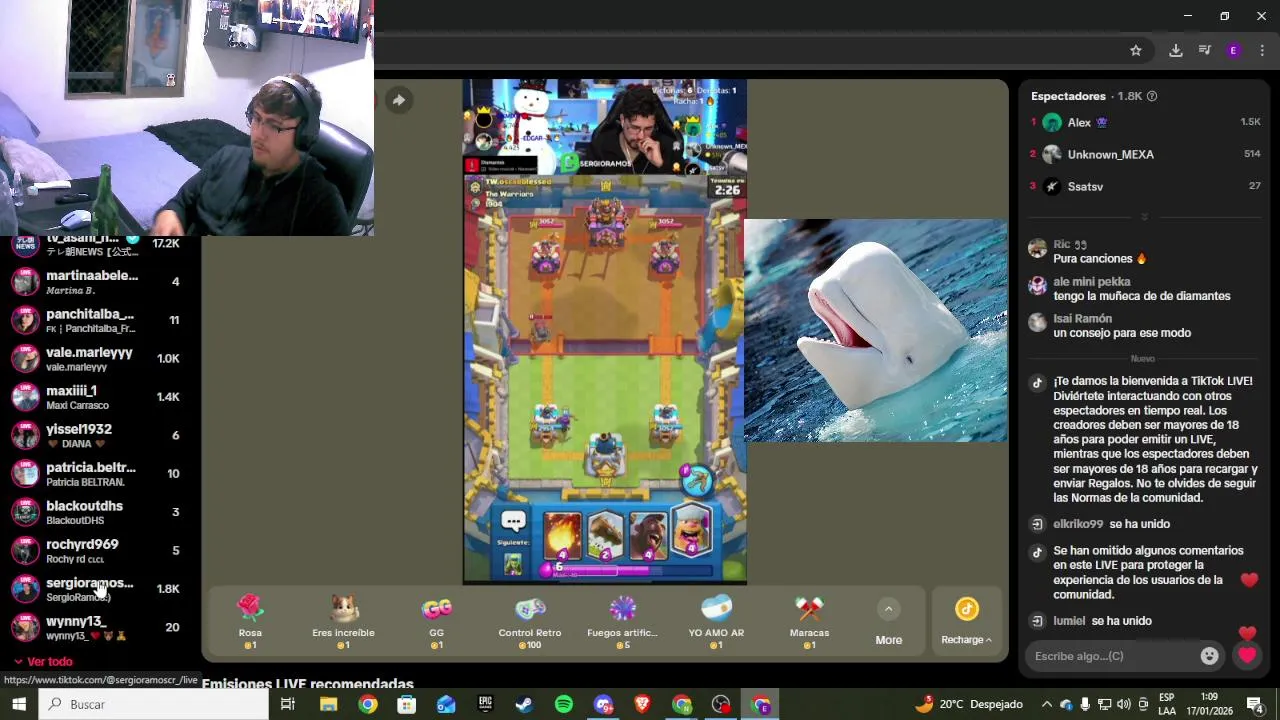Open Brave browser from the taskbar
The height and width of the screenshot is (720, 1280).
point(642,704)
